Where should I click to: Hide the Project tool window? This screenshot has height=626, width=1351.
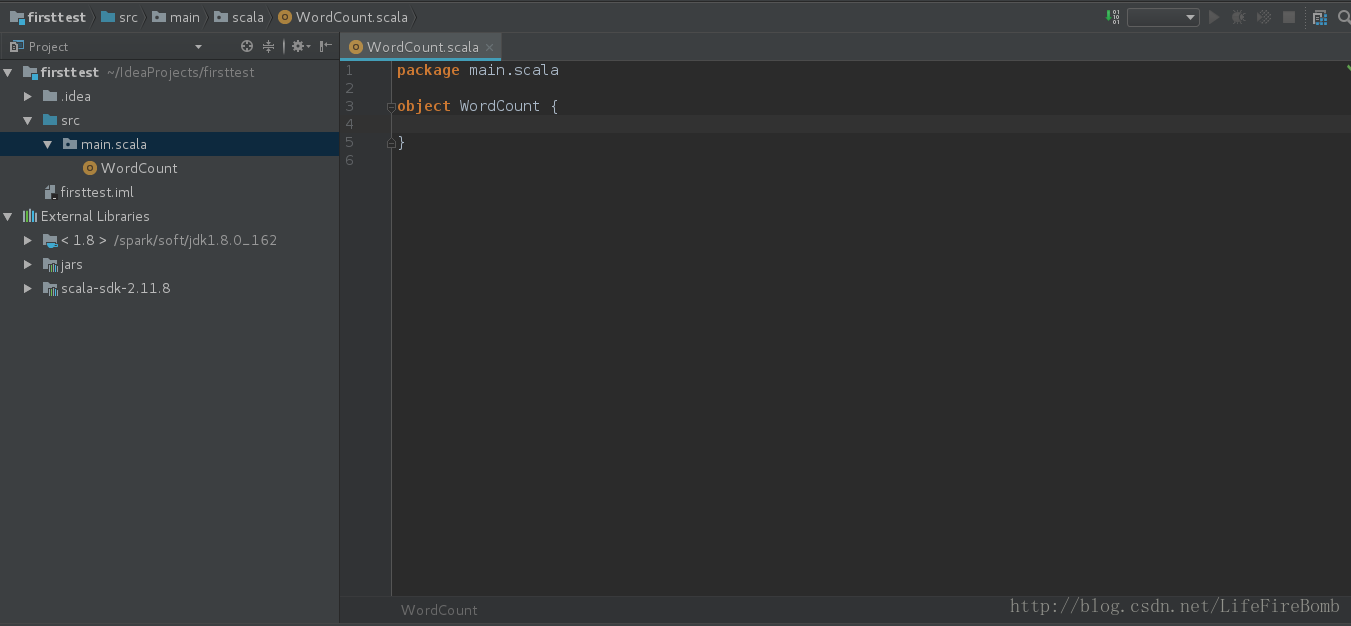[326, 46]
